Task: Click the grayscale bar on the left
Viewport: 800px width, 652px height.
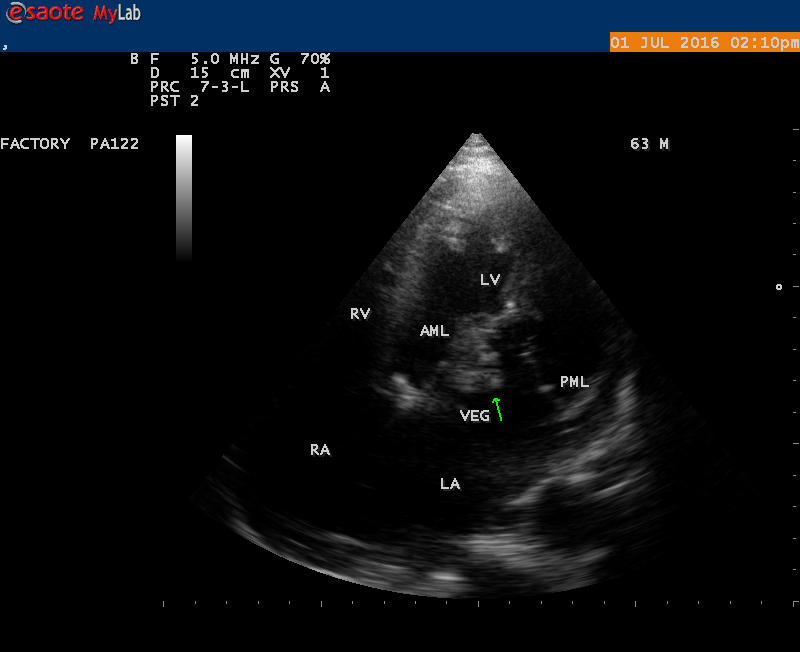Action: [184, 197]
